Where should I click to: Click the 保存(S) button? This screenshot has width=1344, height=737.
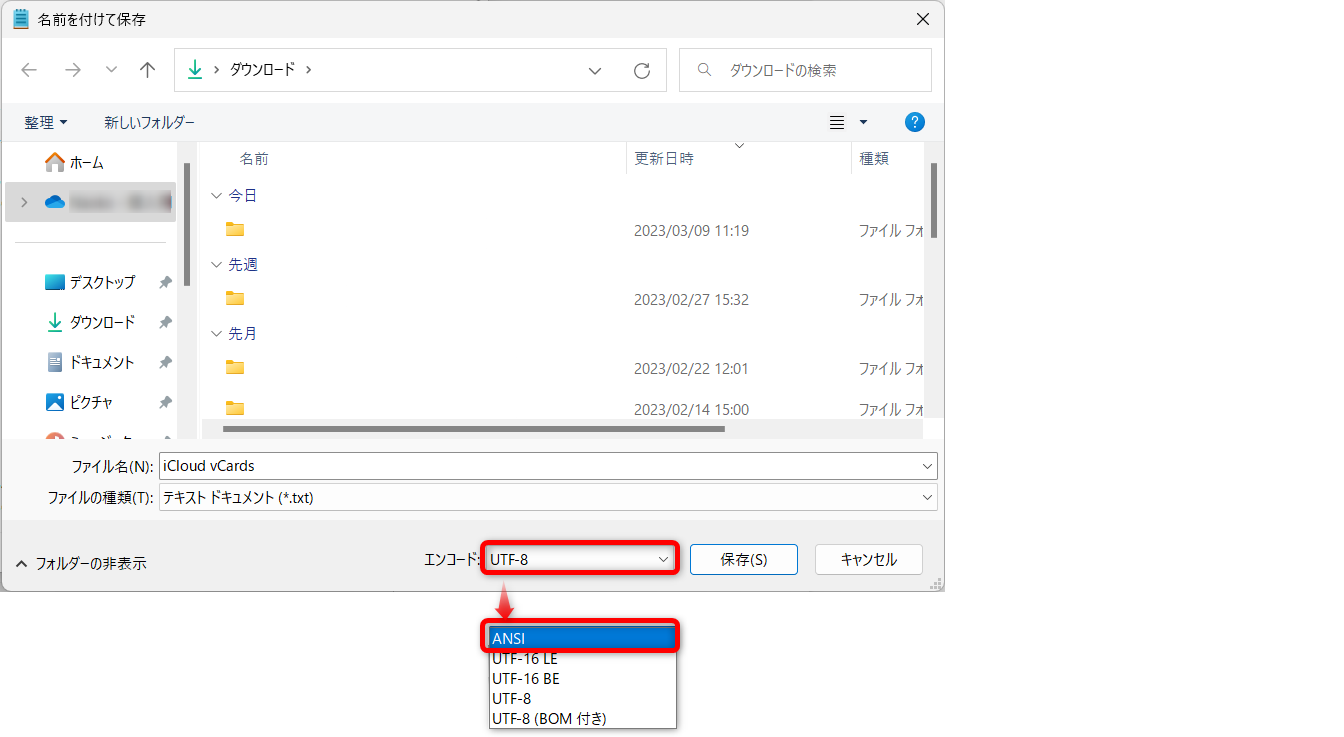point(744,560)
